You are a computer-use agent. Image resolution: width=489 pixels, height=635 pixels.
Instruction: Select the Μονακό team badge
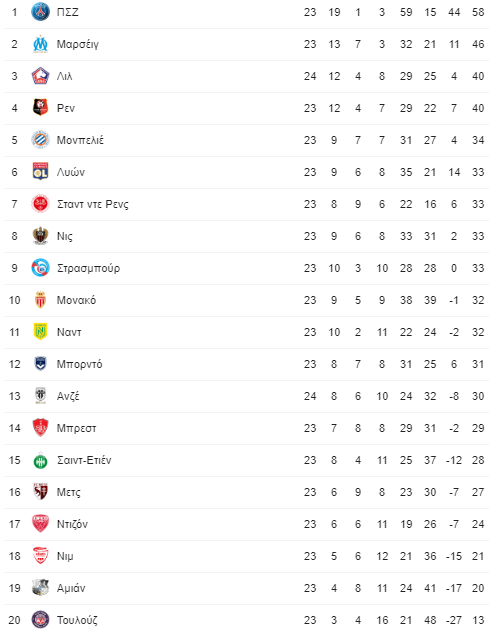(41, 300)
